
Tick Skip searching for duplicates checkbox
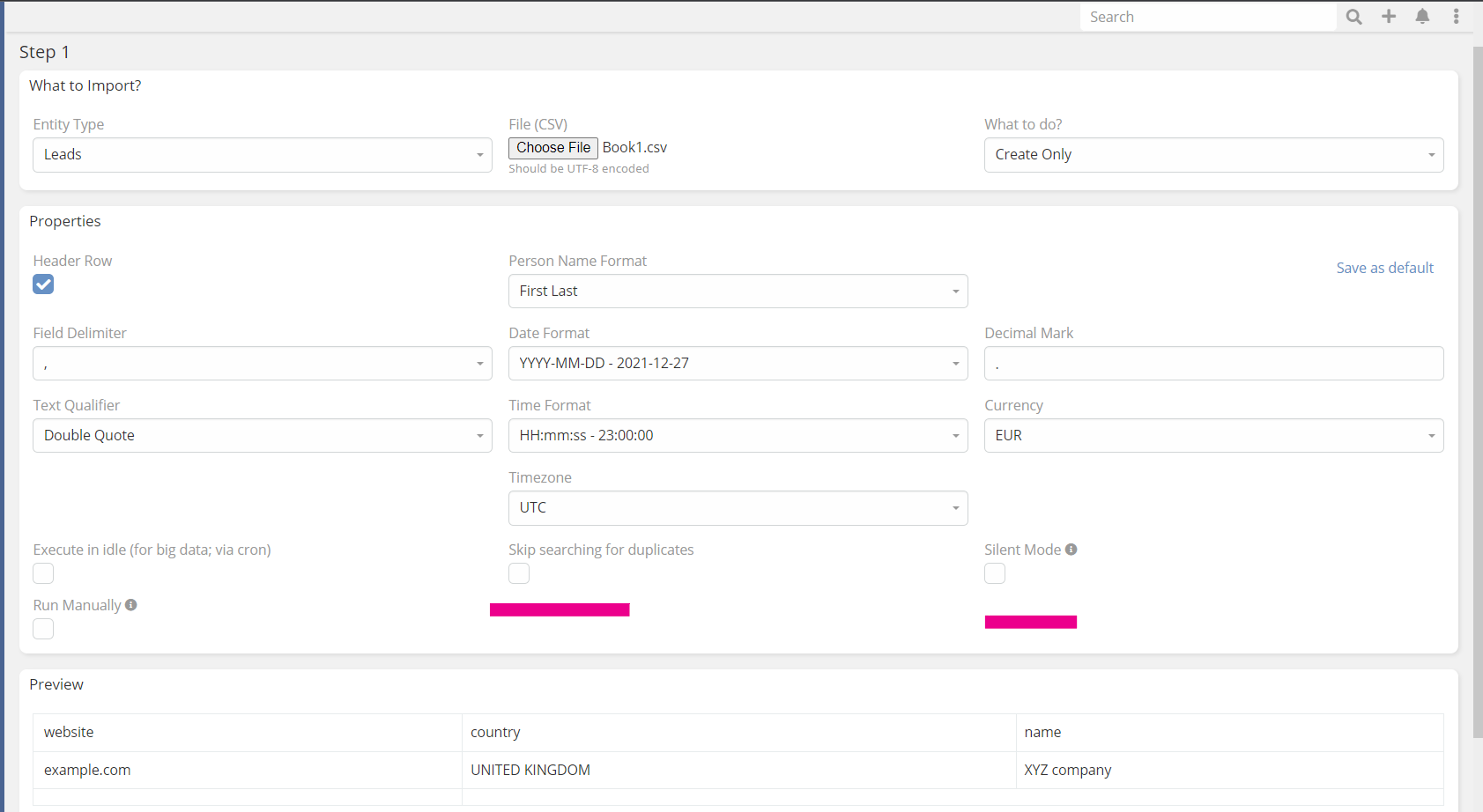(x=519, y=573)
